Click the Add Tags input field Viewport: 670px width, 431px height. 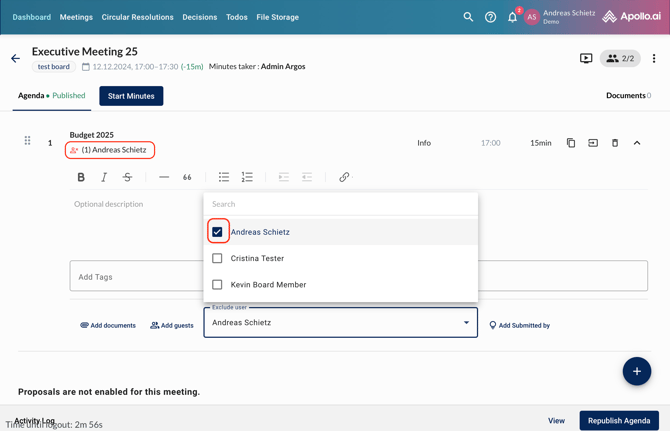(x=136, y=277)
